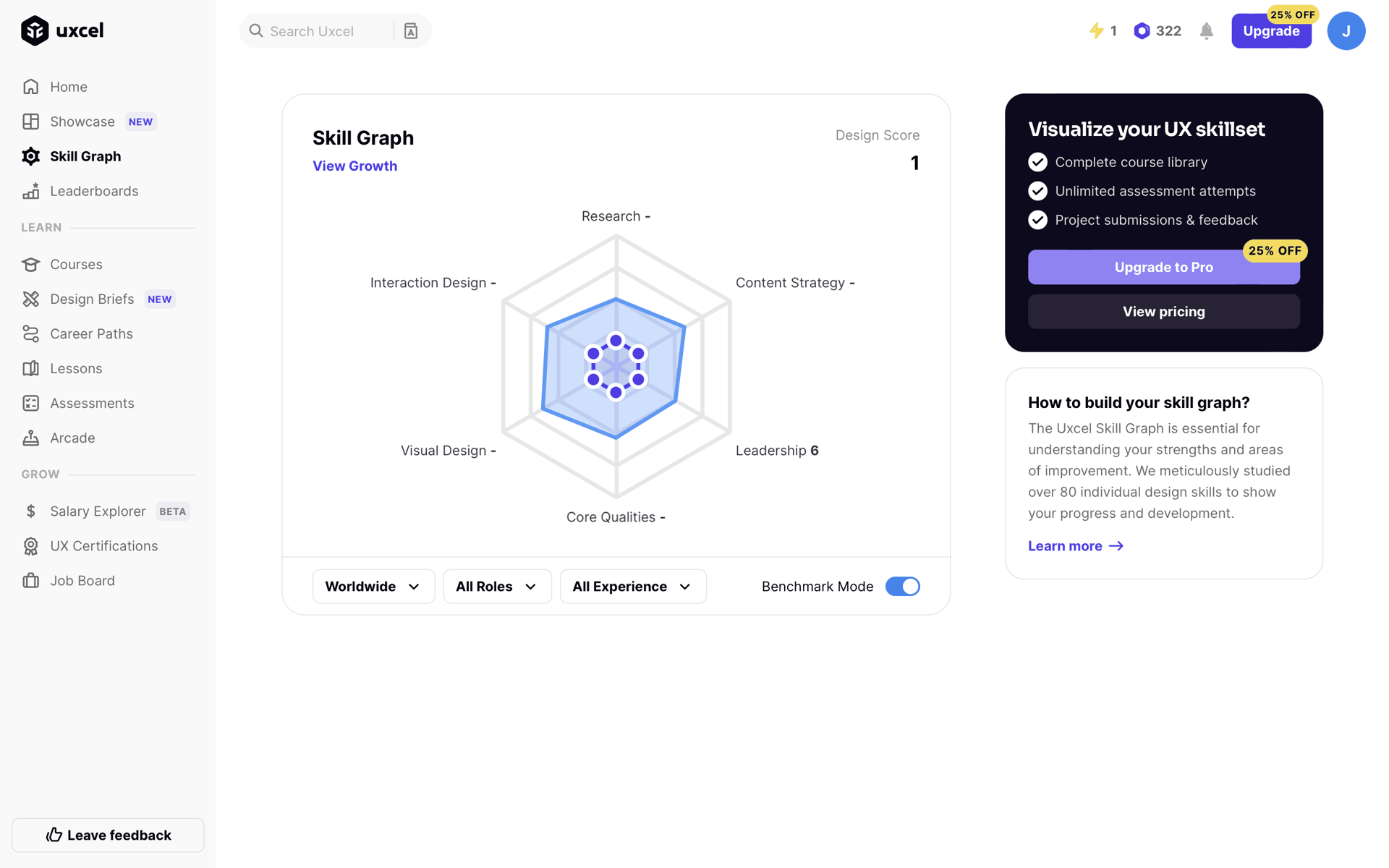The height and width of the screenshot is (868, 1389).
Task: Click the Leaderboards podium icon
Action: (30, 191)
